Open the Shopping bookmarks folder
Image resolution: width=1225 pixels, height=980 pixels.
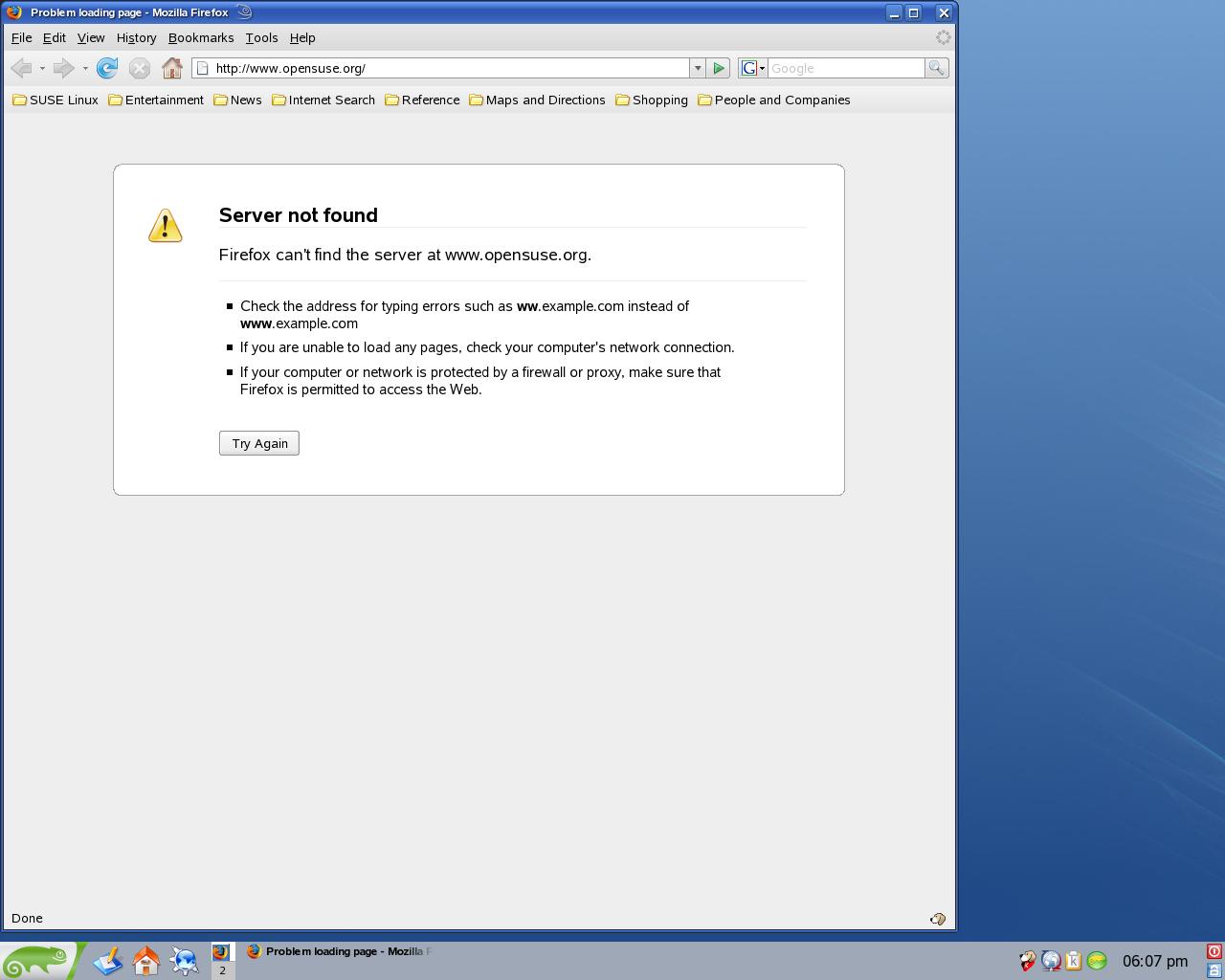point(652,100)
